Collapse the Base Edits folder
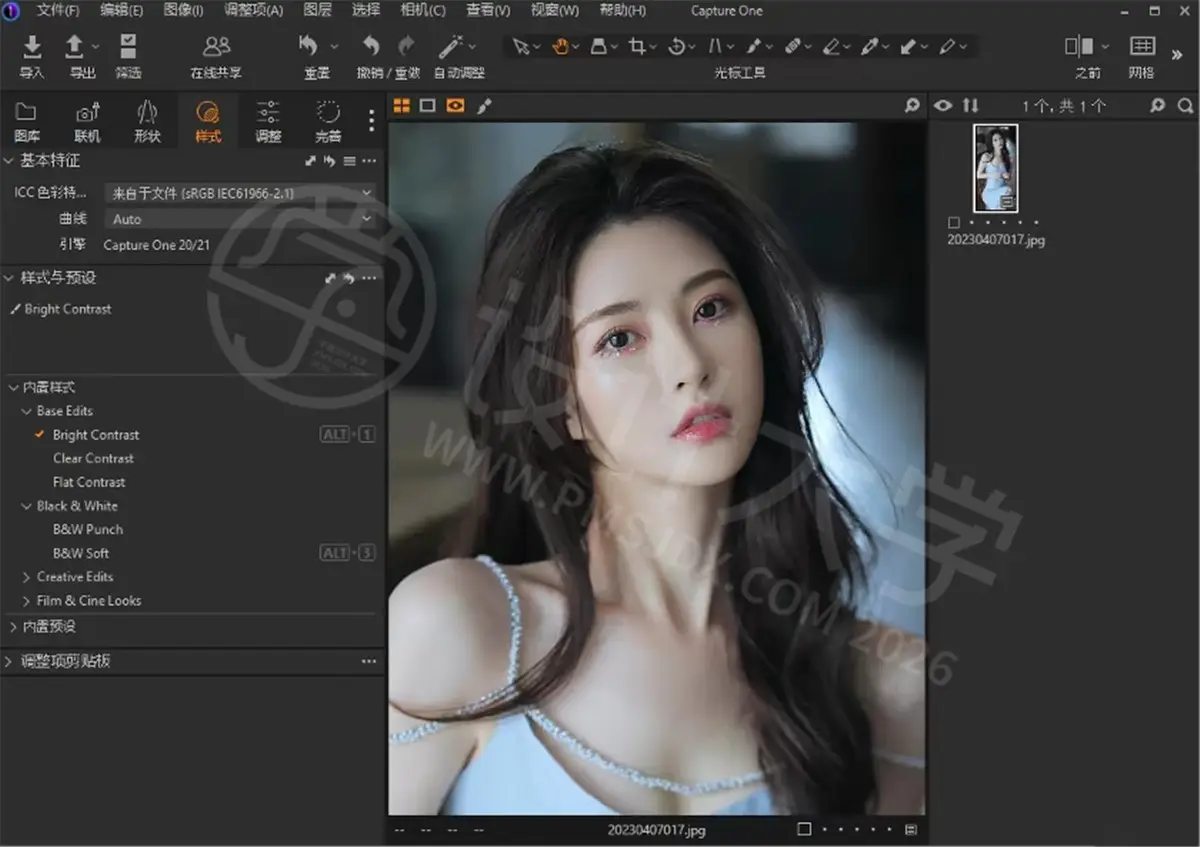 (27, 411)
